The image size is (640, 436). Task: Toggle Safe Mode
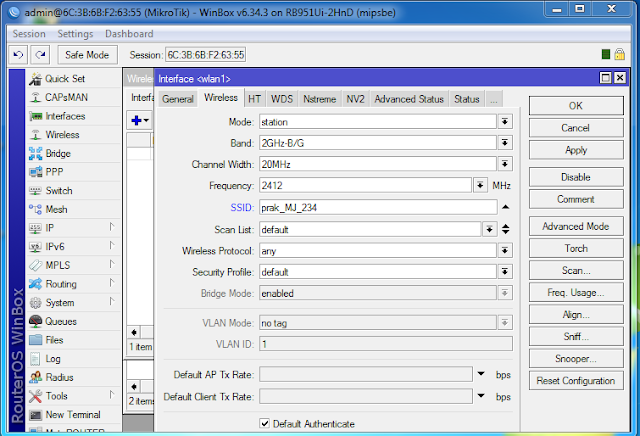pyautogui.click(x=87, y=55)
